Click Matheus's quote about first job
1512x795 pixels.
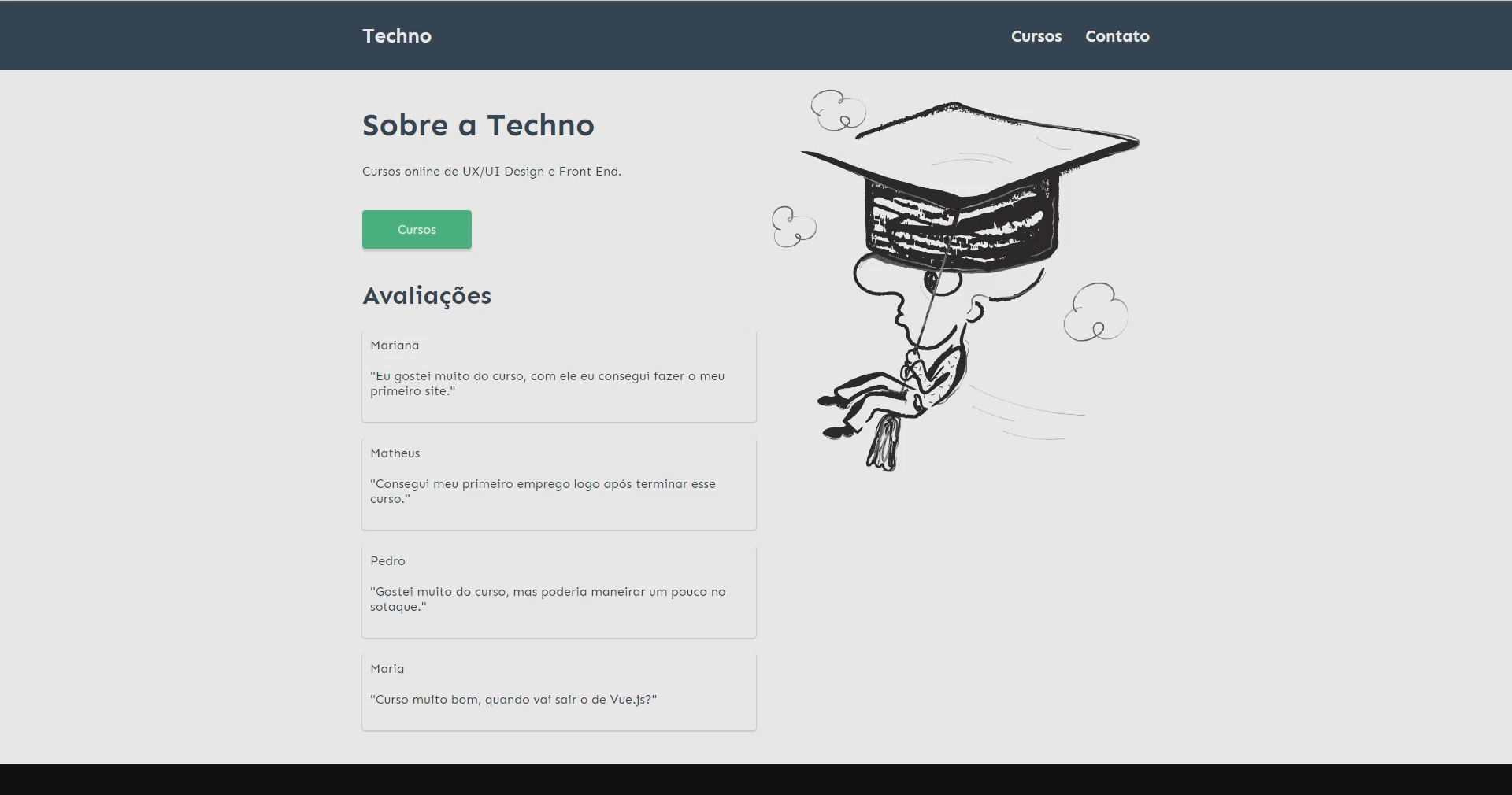(543, 491)
